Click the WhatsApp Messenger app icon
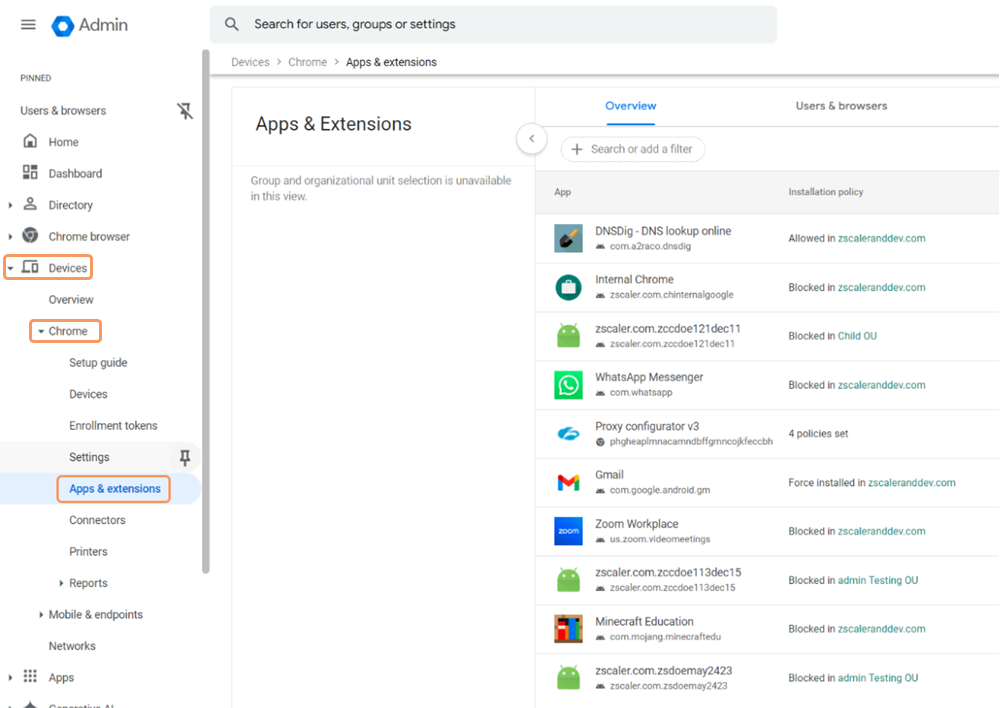 point(568,385)
